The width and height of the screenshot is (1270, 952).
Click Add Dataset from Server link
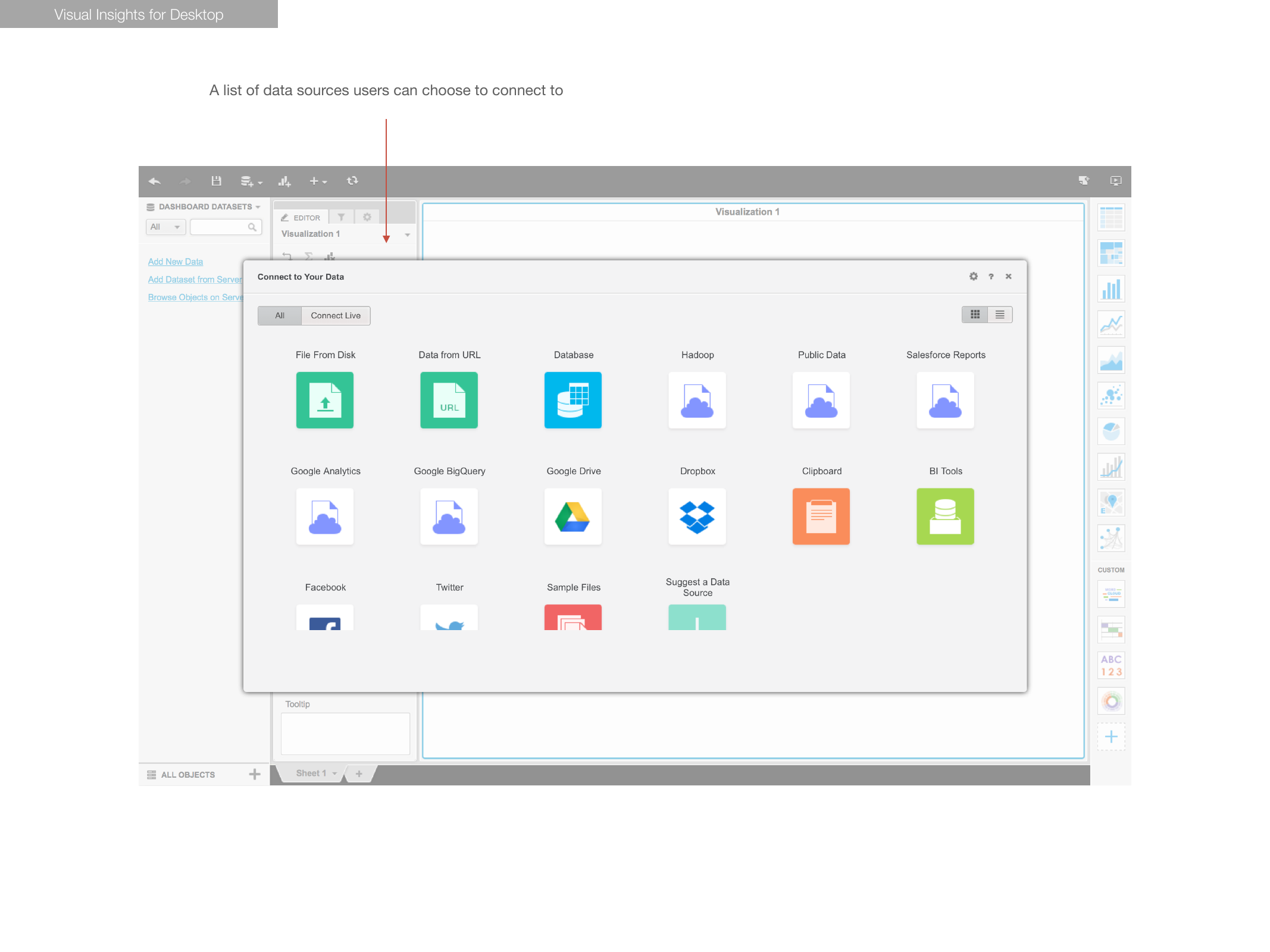tap(195, 280)
